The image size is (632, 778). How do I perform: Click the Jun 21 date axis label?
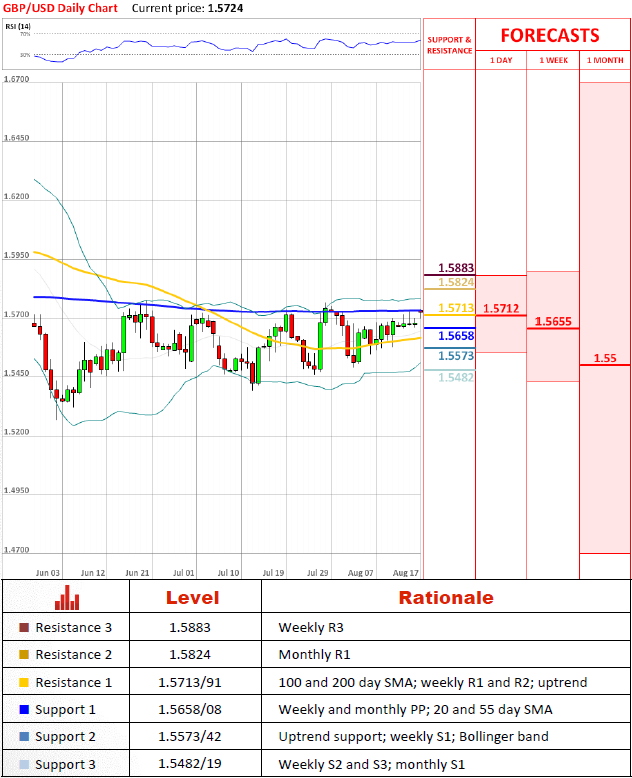137,573
